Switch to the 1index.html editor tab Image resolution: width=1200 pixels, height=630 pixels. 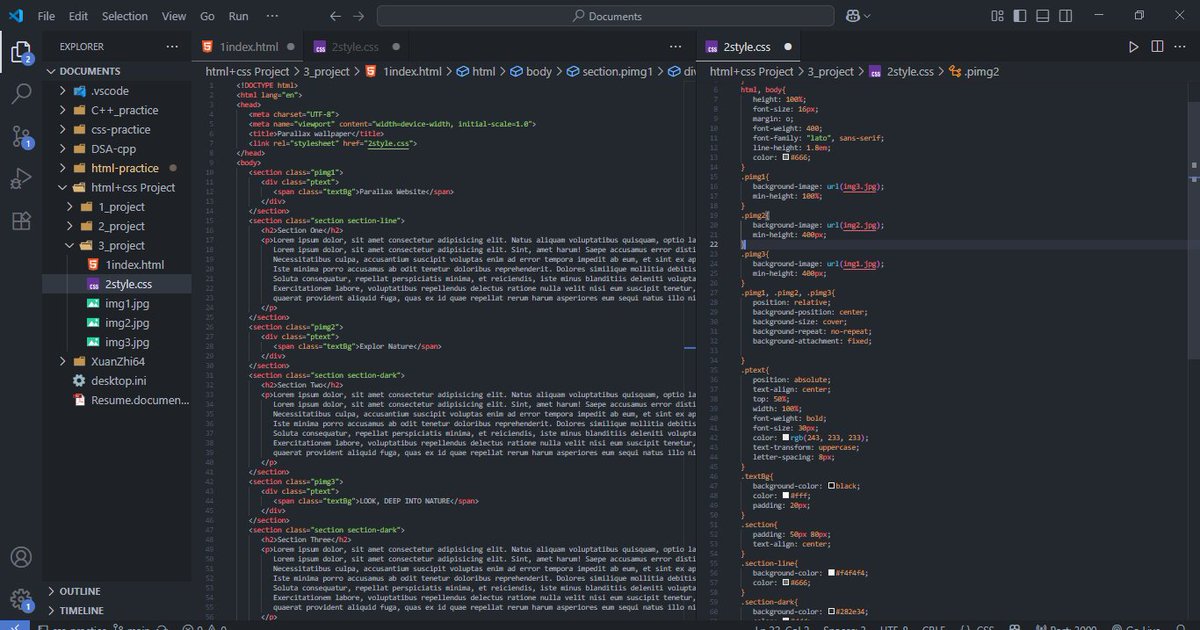[x=248, y=47]
